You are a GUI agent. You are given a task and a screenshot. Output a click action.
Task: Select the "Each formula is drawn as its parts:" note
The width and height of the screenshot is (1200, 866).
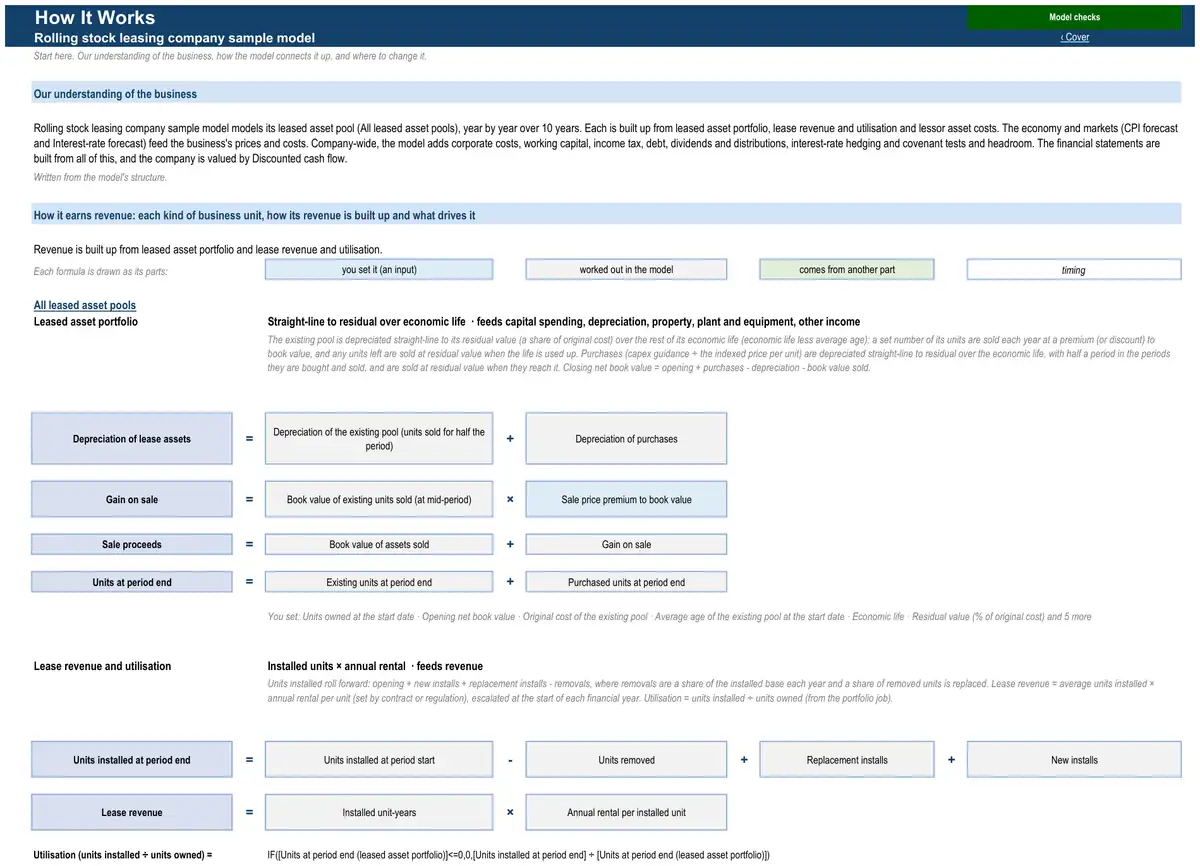(x=100, y=271)
